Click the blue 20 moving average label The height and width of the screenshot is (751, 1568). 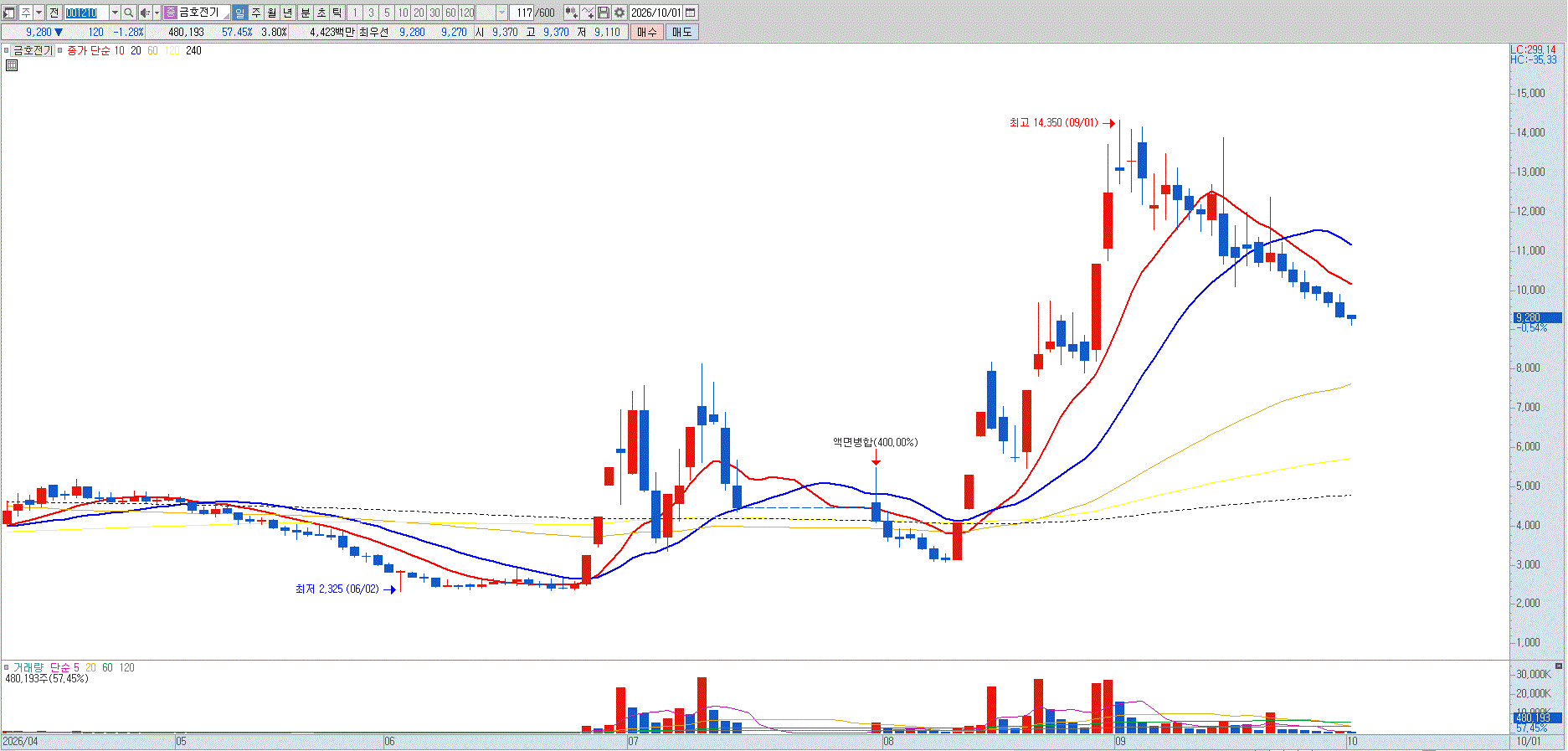click(136, 51)
